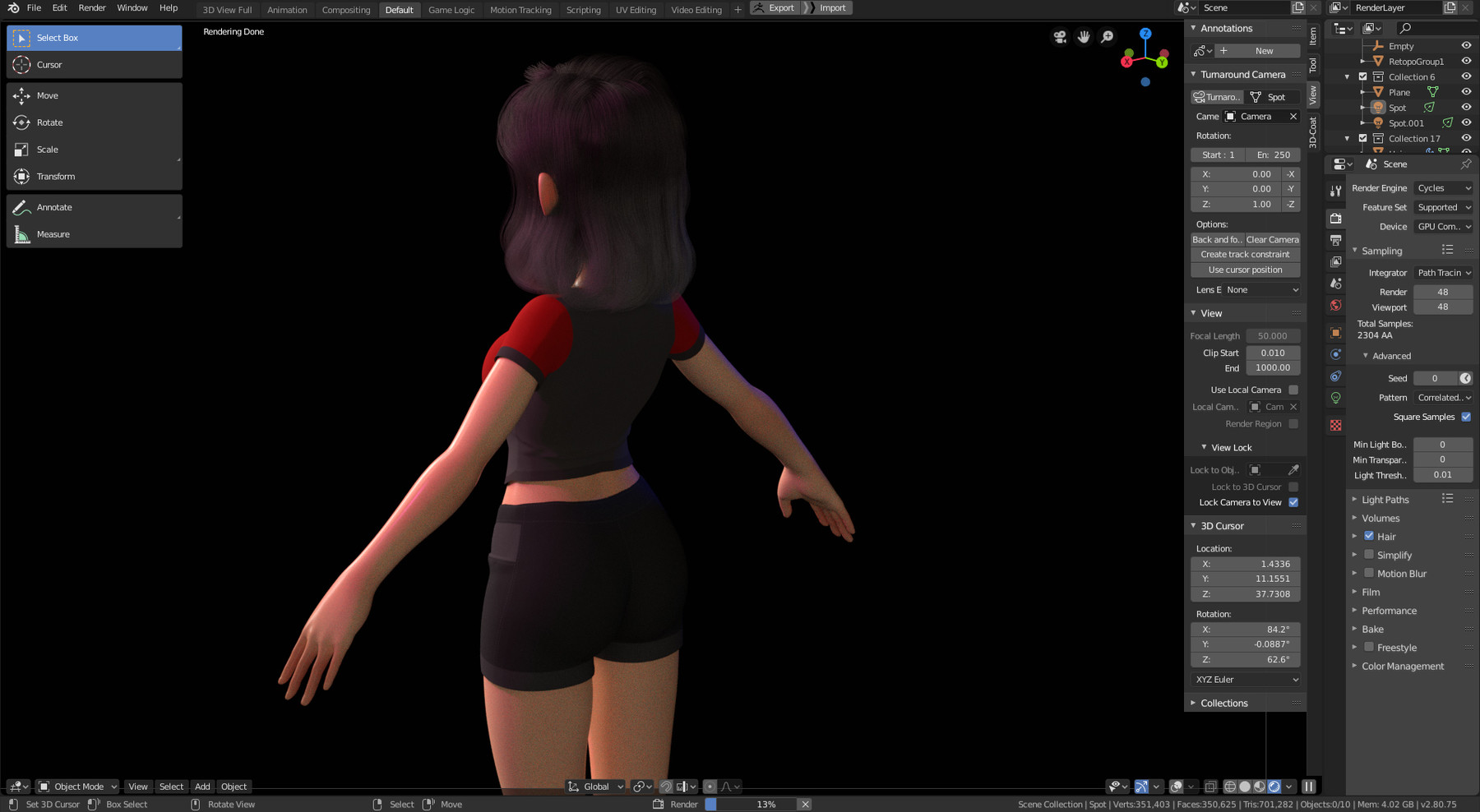Screen dimensions: 1480x812
Task: Click Create track constraint button
Action: click(x=1245, y=255)
